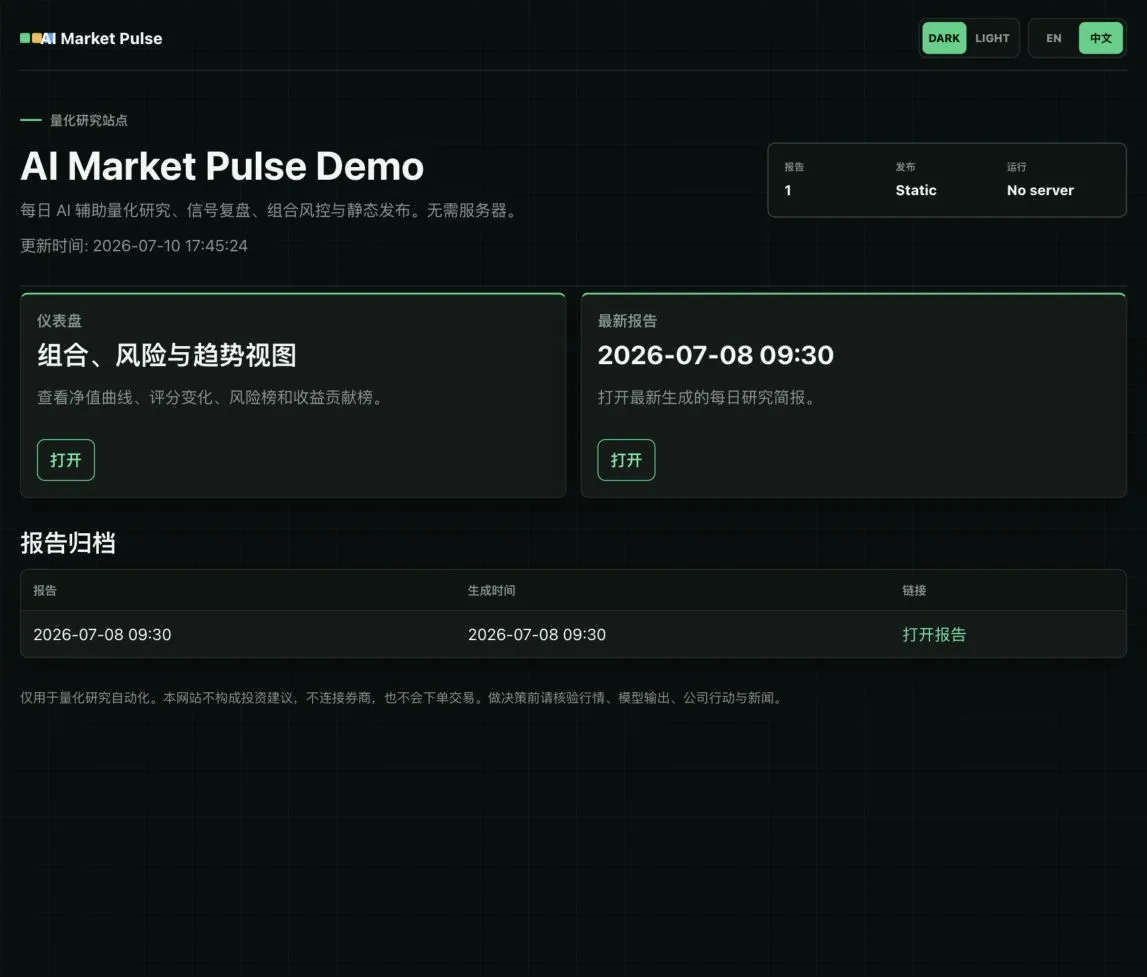This screenshot has height=977, width=1147.
Task: Click the 量化研究站点 label
Action: point(89,120)
